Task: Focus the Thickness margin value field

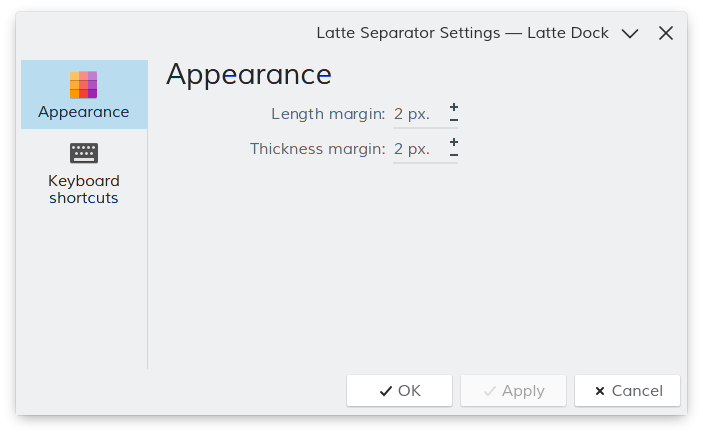Action: [x=420, y=149]
